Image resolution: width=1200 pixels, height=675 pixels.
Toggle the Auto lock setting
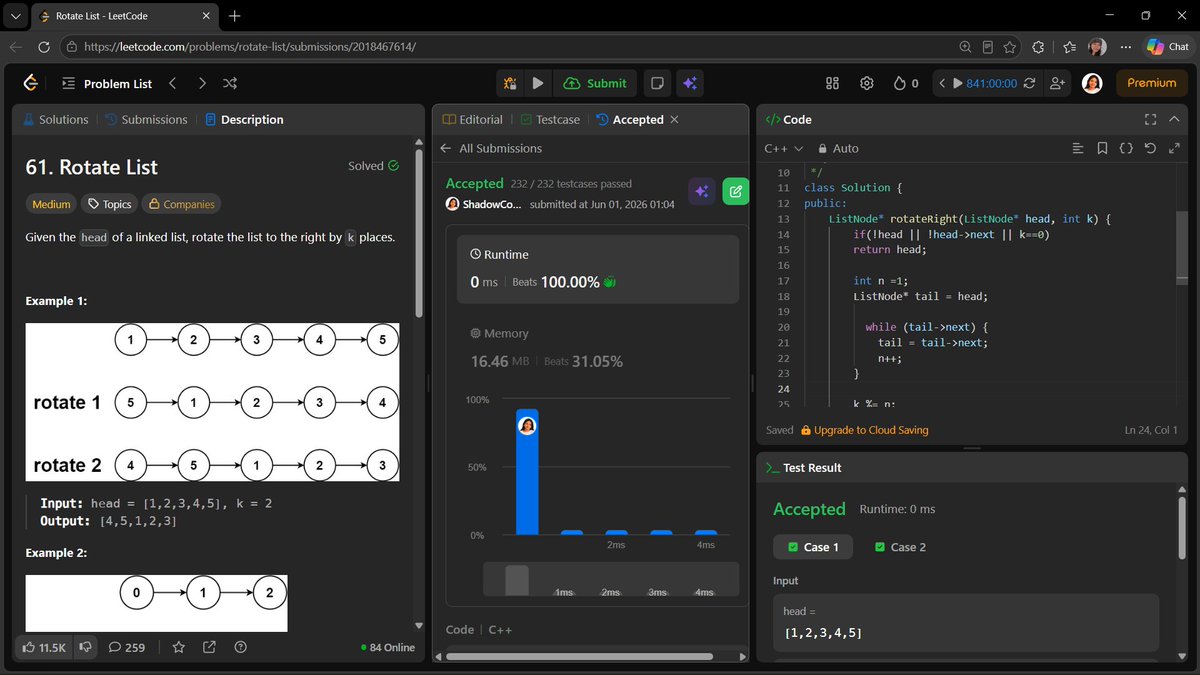coord(837,148)
